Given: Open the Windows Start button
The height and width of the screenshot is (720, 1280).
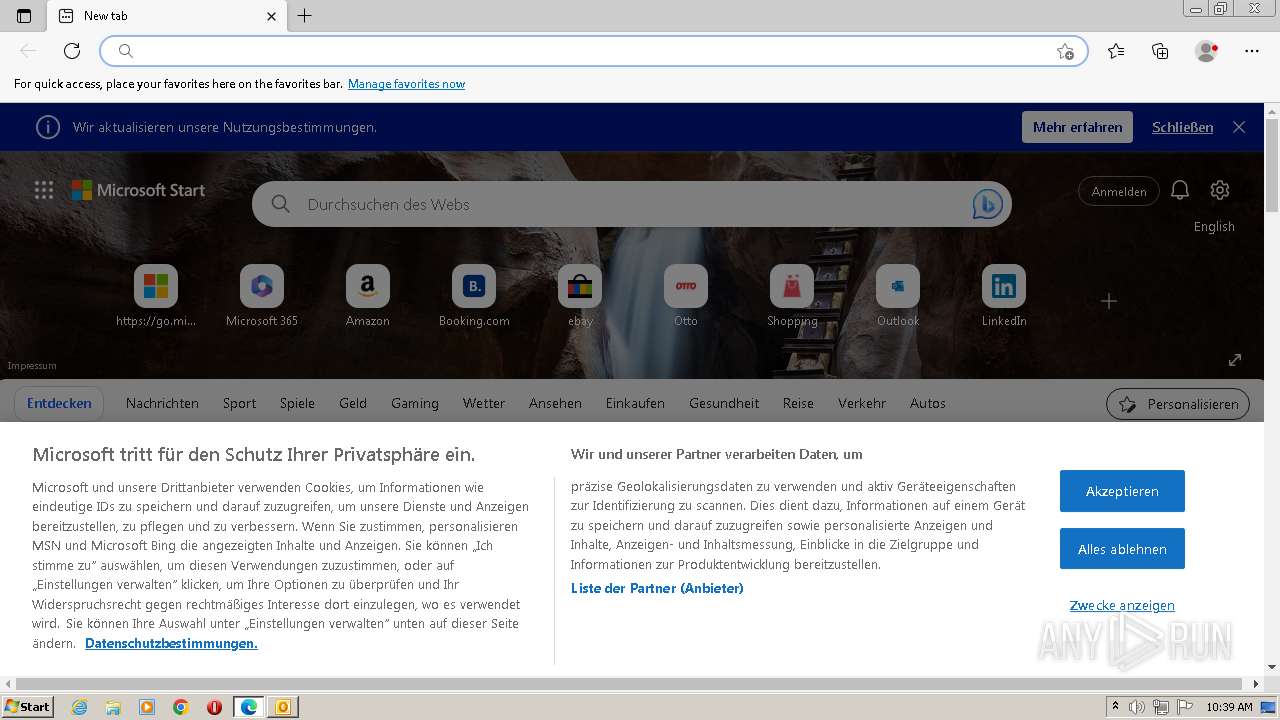Looking at the screenshot, I should tap(27, 706).
